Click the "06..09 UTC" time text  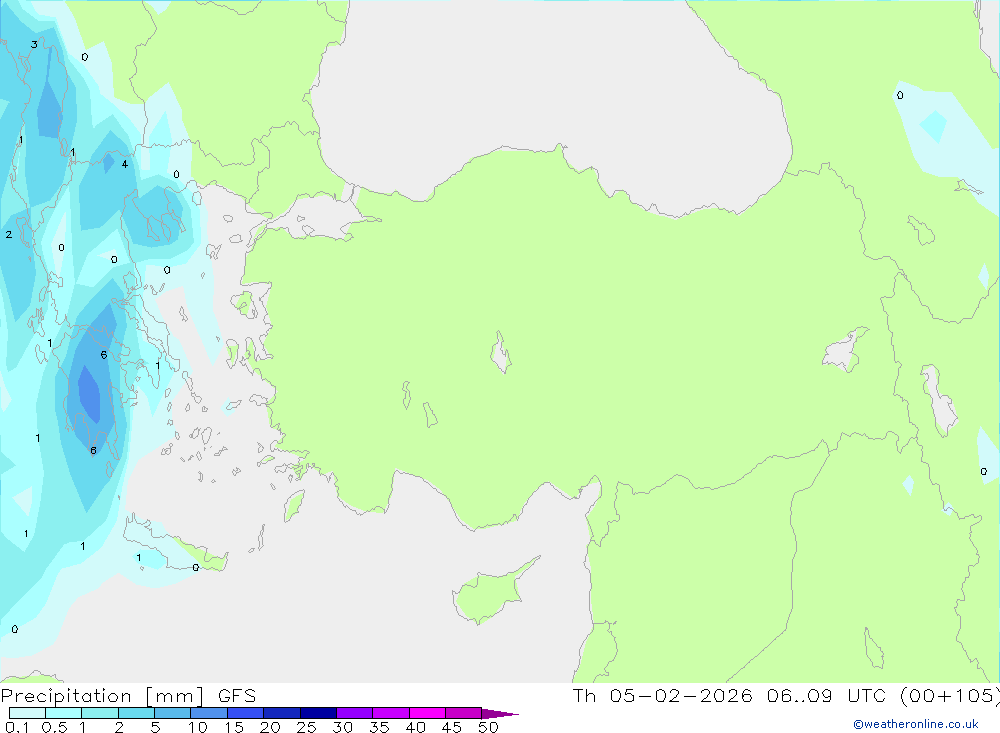(x=828, y=695)
